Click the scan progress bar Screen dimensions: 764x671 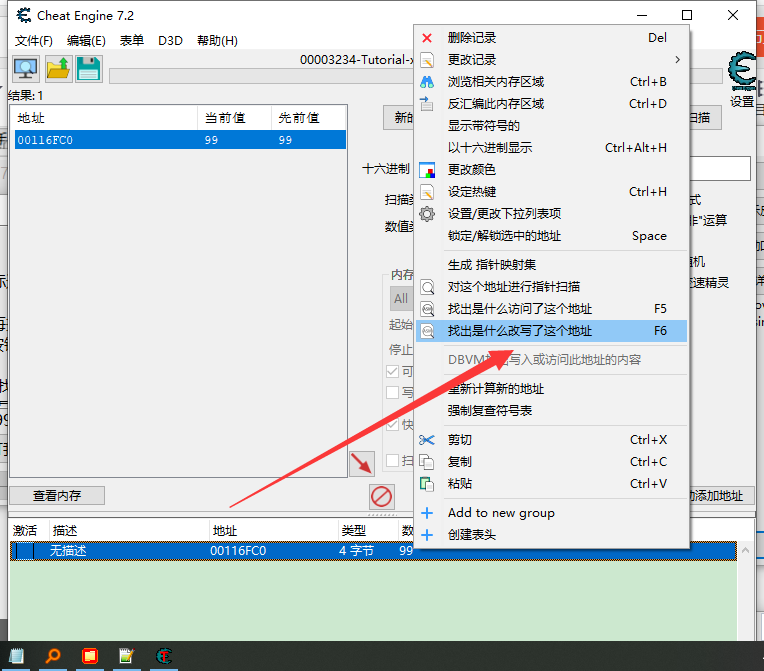click(x=261, y=76)
